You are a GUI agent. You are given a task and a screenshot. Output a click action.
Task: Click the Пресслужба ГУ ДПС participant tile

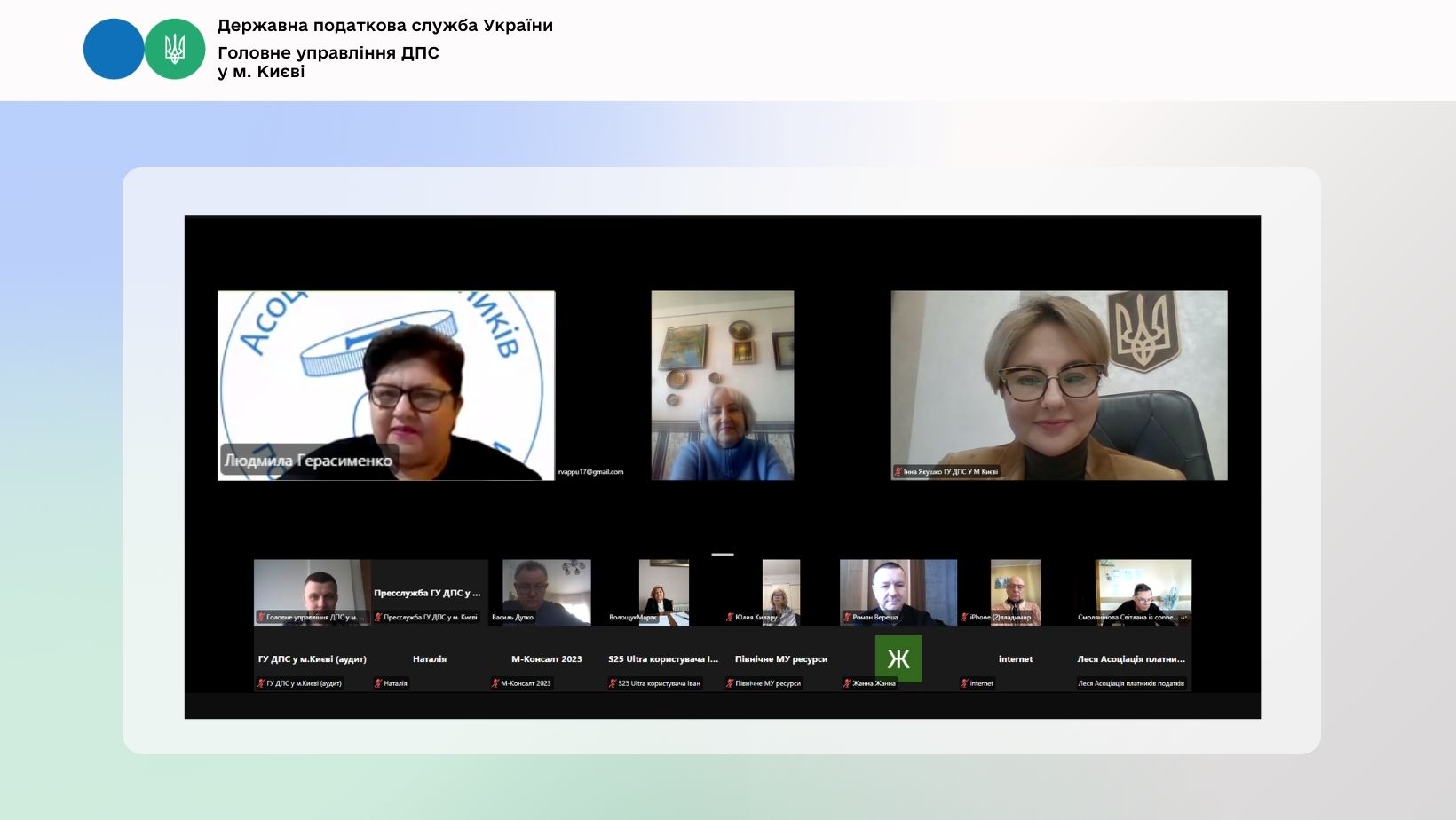tap(427, 593)
